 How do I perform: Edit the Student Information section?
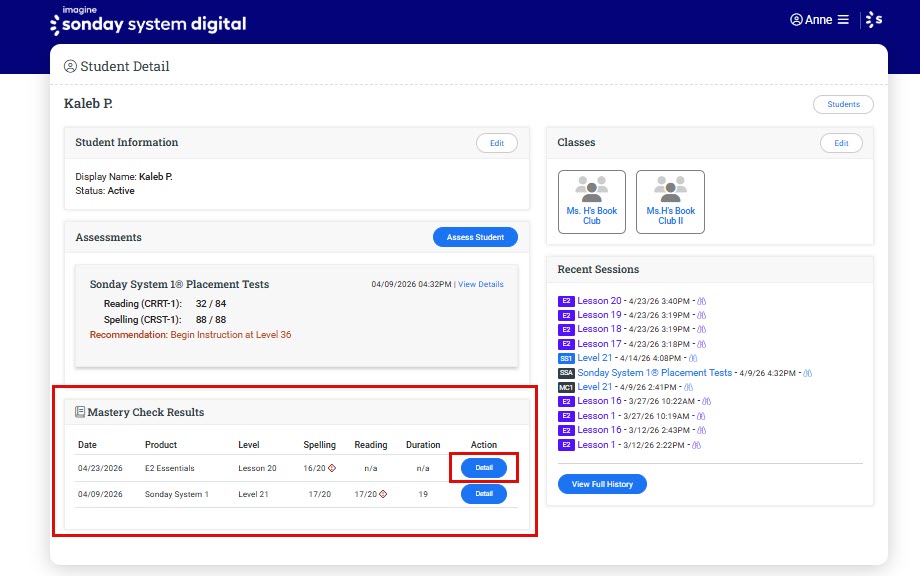[496, 143]
